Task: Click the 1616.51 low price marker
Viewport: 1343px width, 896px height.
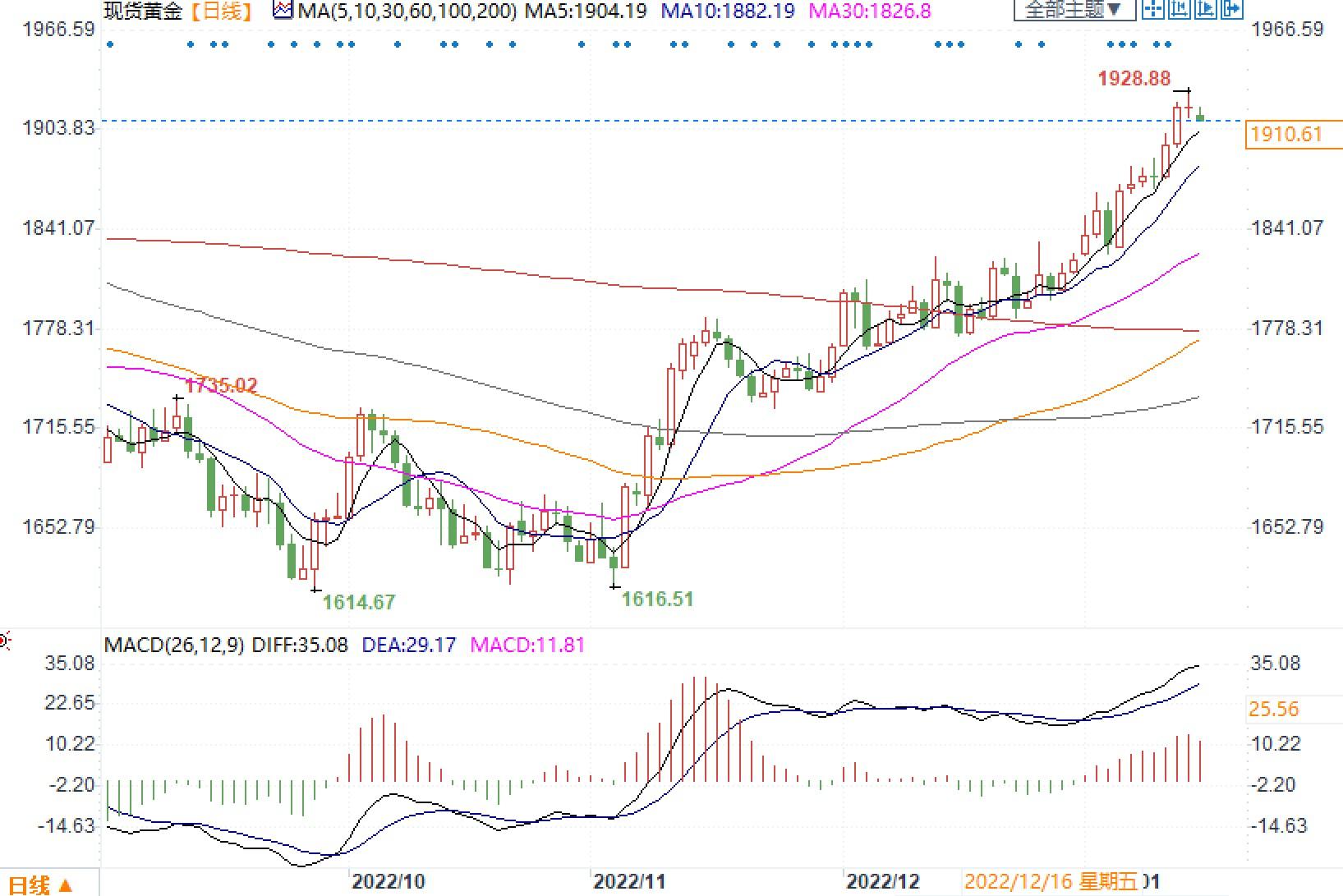Action: tap(657, 600)
